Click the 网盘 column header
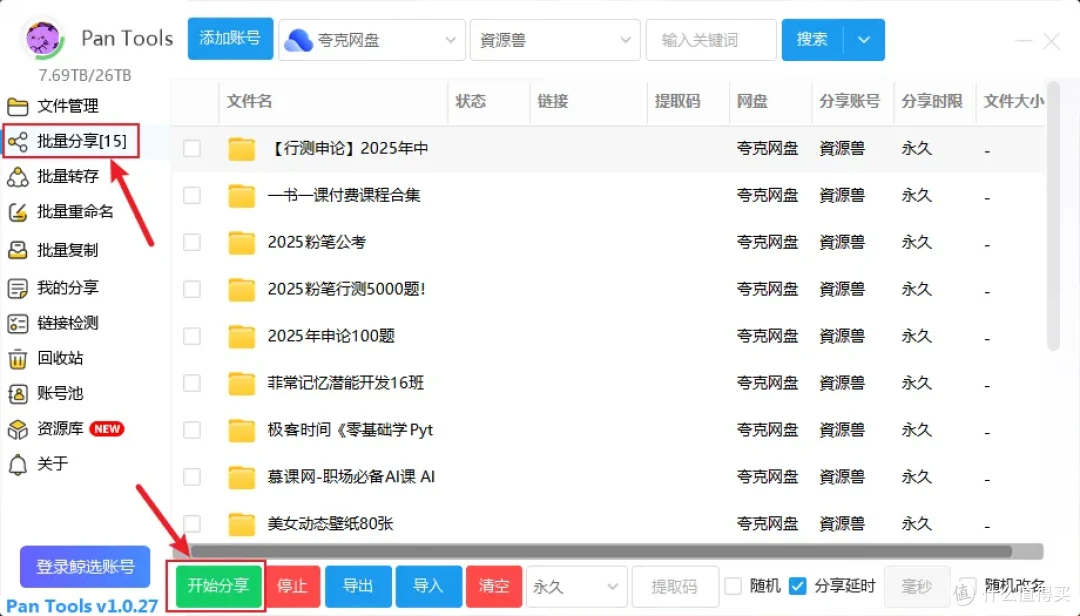The image size is (1080, 616). [x=752, y=101]
